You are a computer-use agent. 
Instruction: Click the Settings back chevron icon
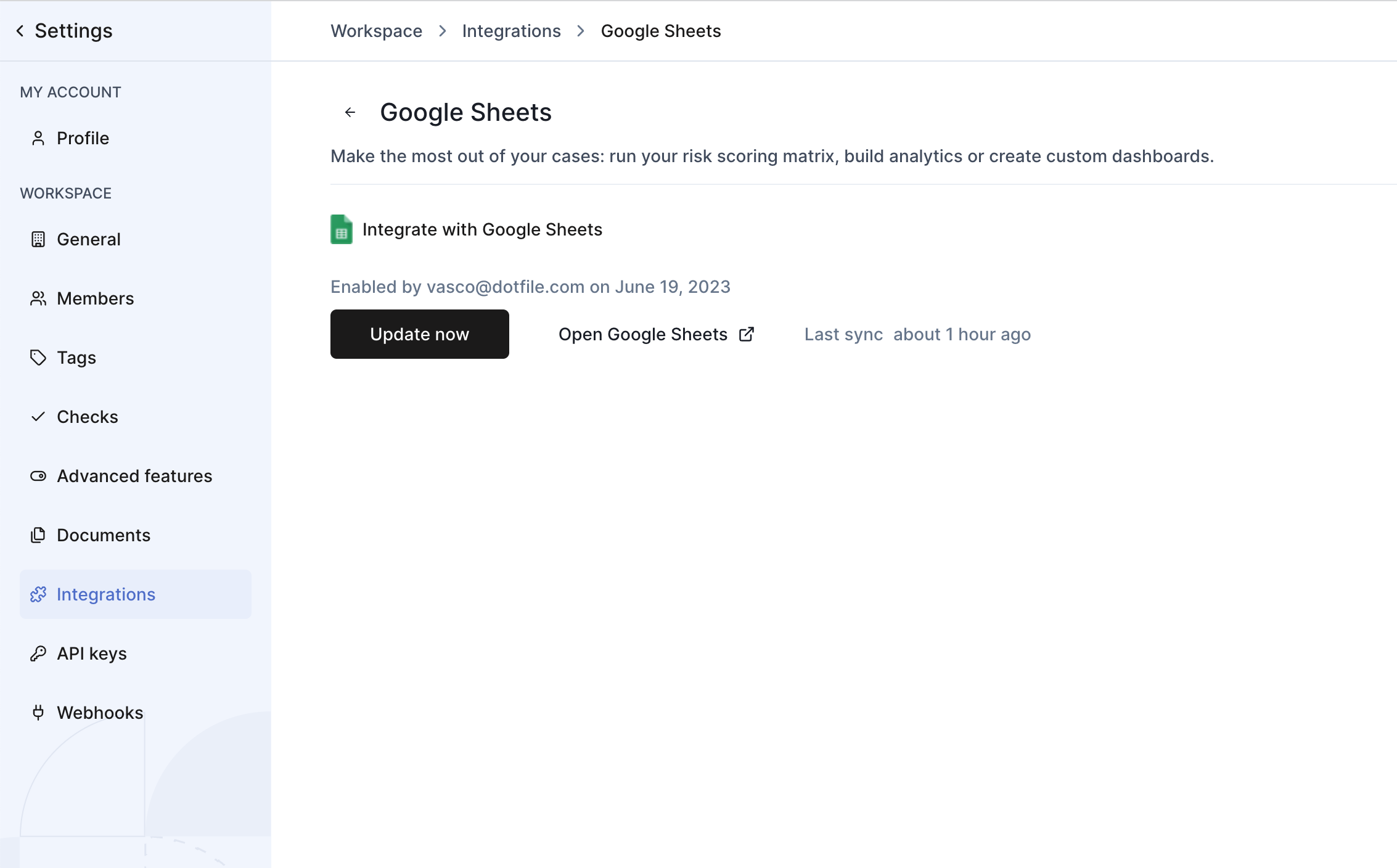(20, 31)
